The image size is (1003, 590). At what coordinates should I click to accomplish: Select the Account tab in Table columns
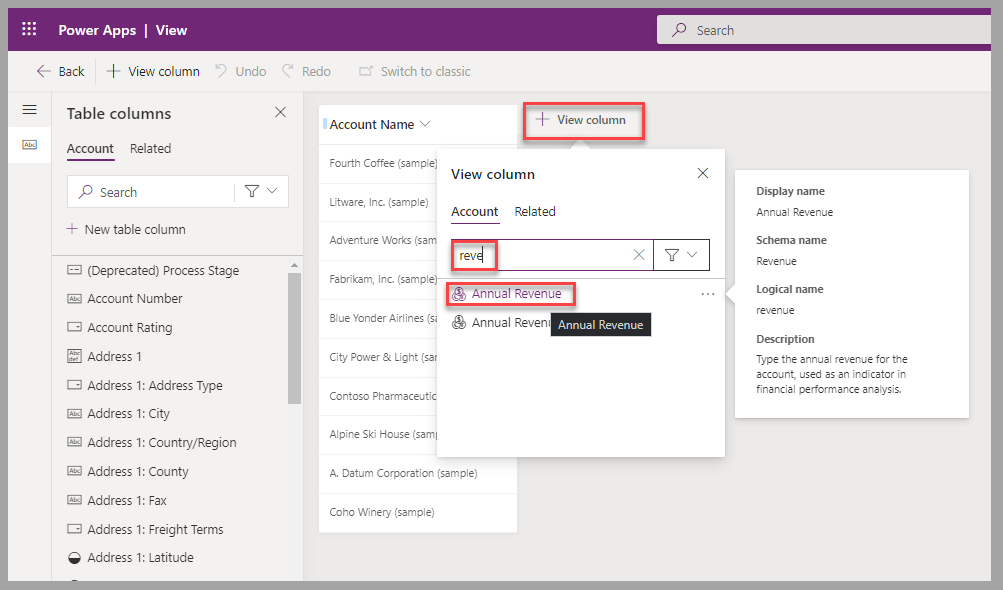click(x=90, y=148)
